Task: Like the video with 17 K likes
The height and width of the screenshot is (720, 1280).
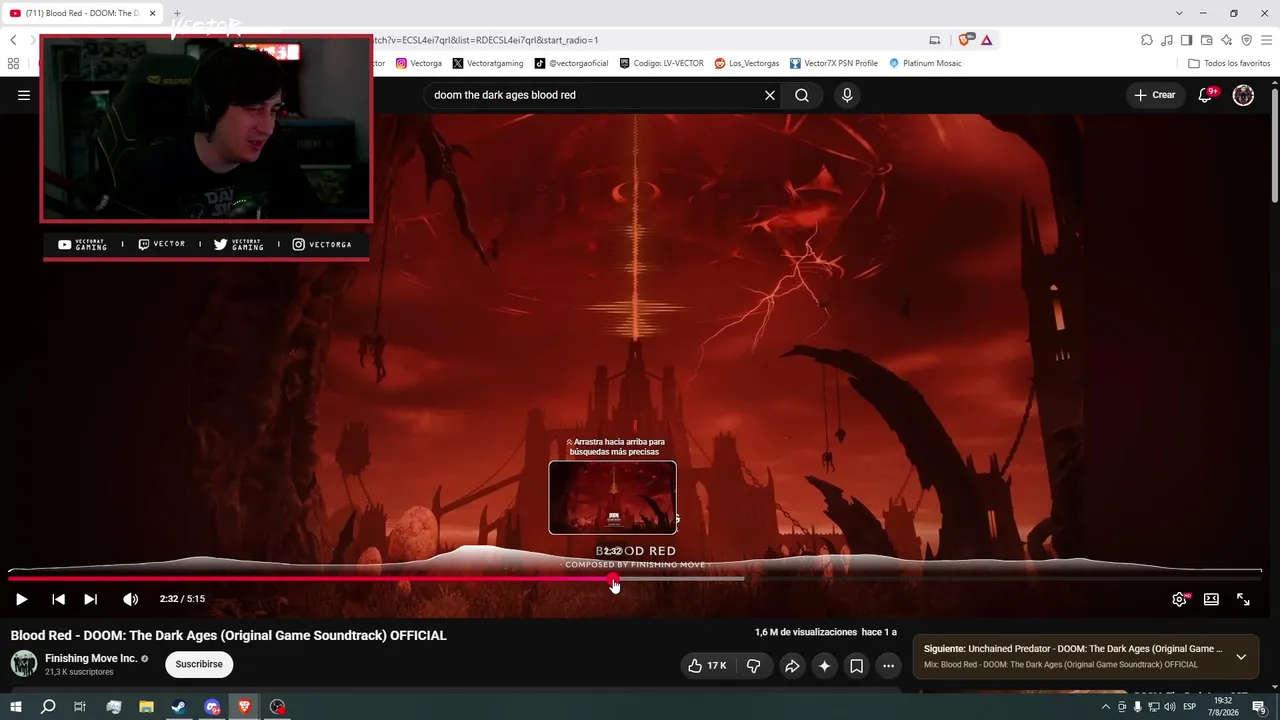Action: [x=706, y=666]
